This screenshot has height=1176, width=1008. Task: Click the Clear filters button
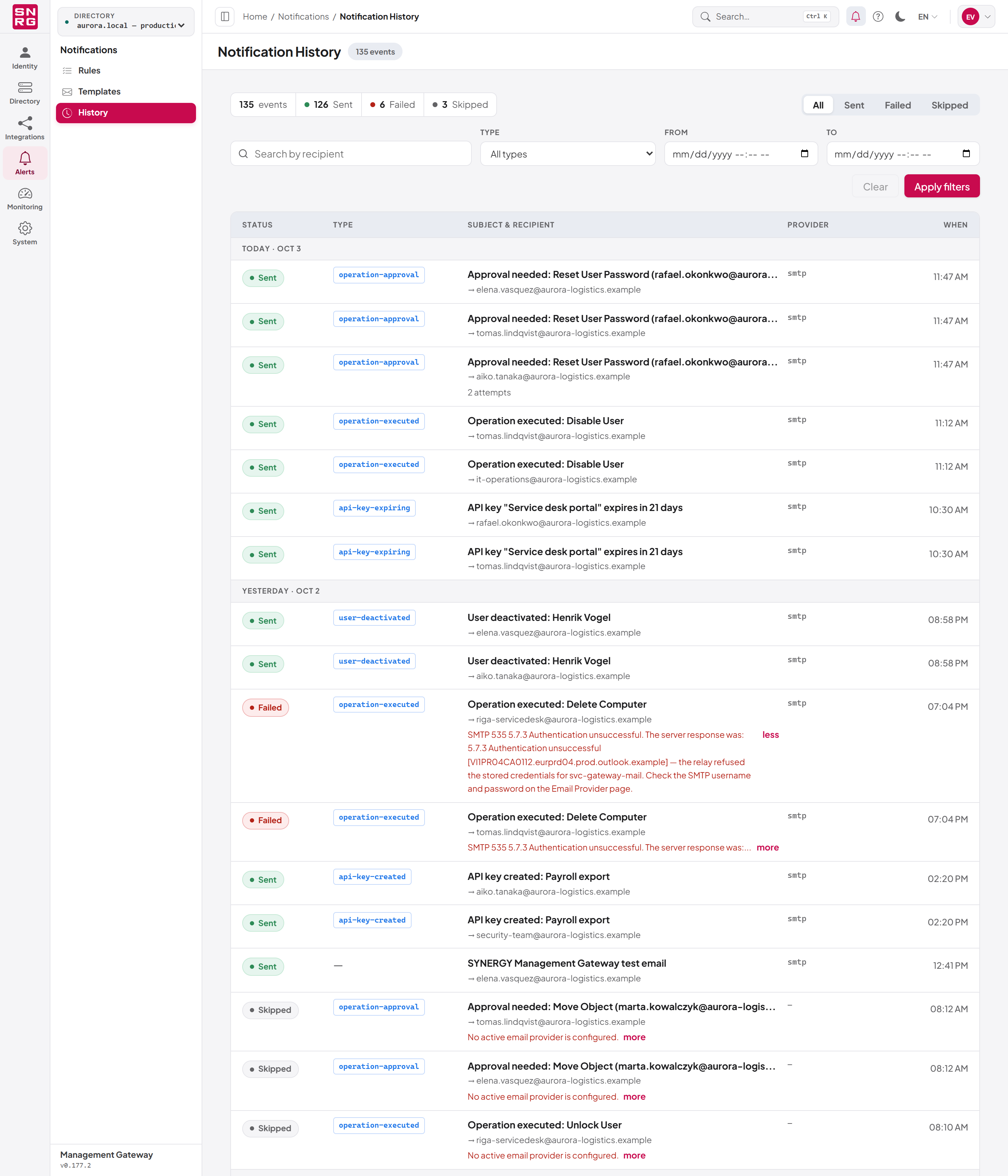click(875, 187)
